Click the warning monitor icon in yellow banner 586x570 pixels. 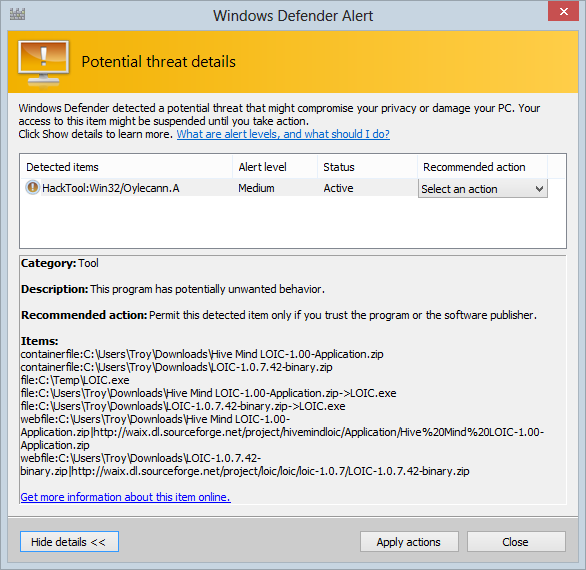click(x=44, y=63)
